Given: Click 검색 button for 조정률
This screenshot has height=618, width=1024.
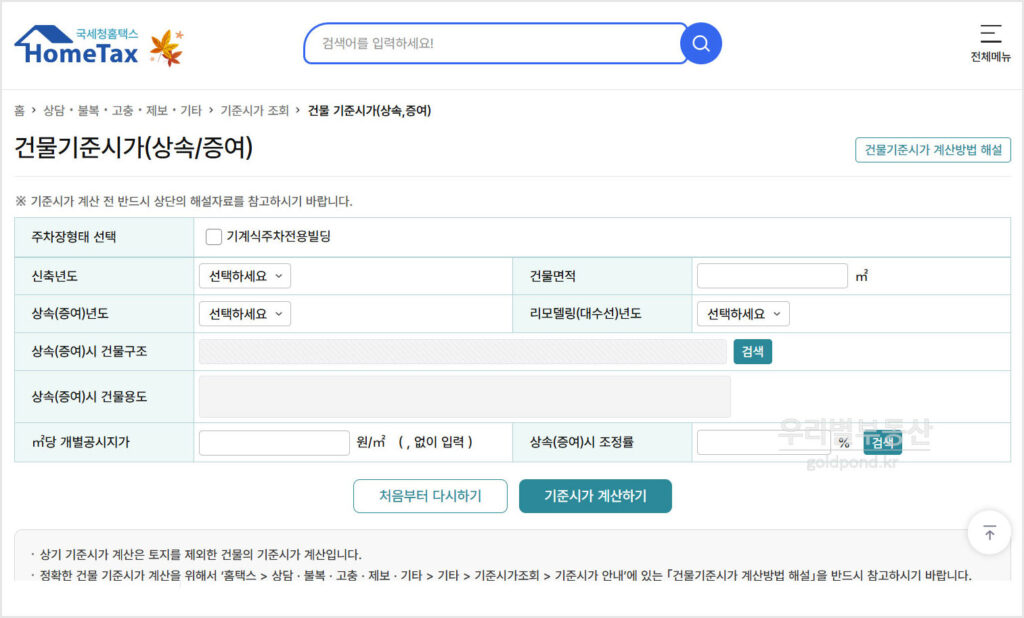Looking at the screenshot, I should tap(882, 442).
